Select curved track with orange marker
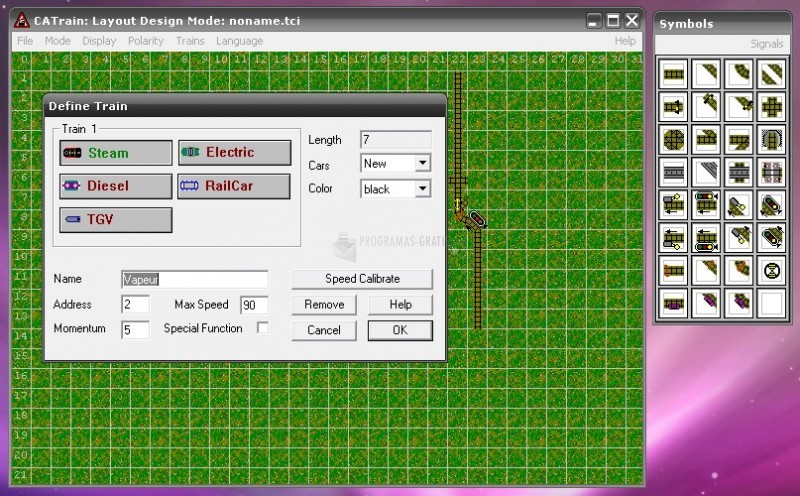The image size is (800, 496). pyautogui.click(x=739, y=270)
